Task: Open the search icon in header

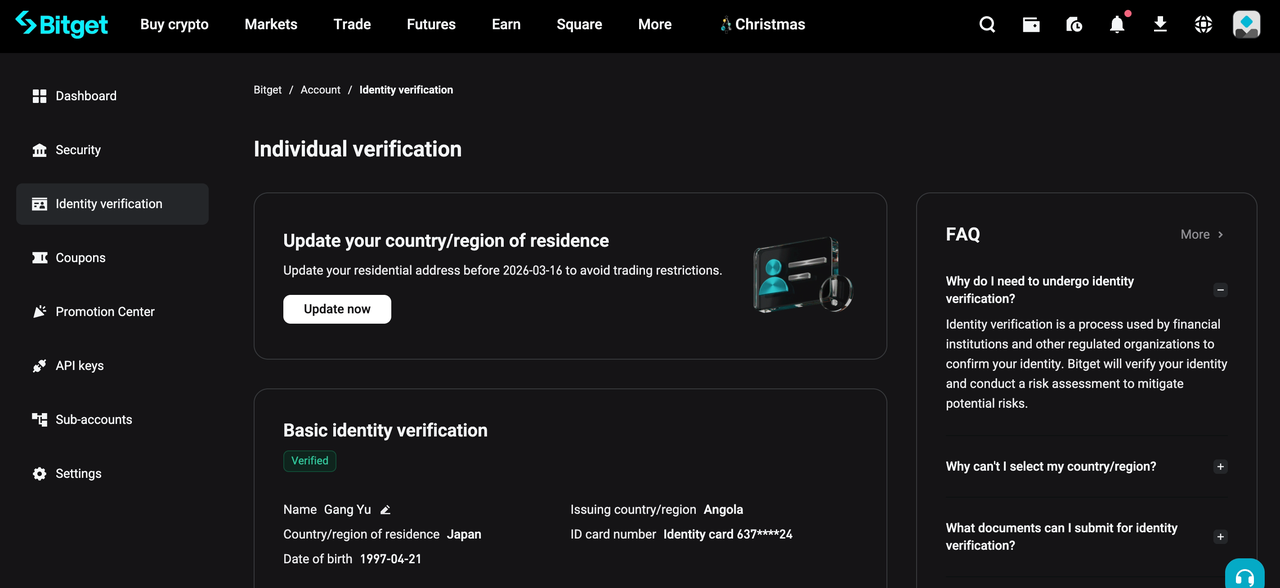Action: 987,25
